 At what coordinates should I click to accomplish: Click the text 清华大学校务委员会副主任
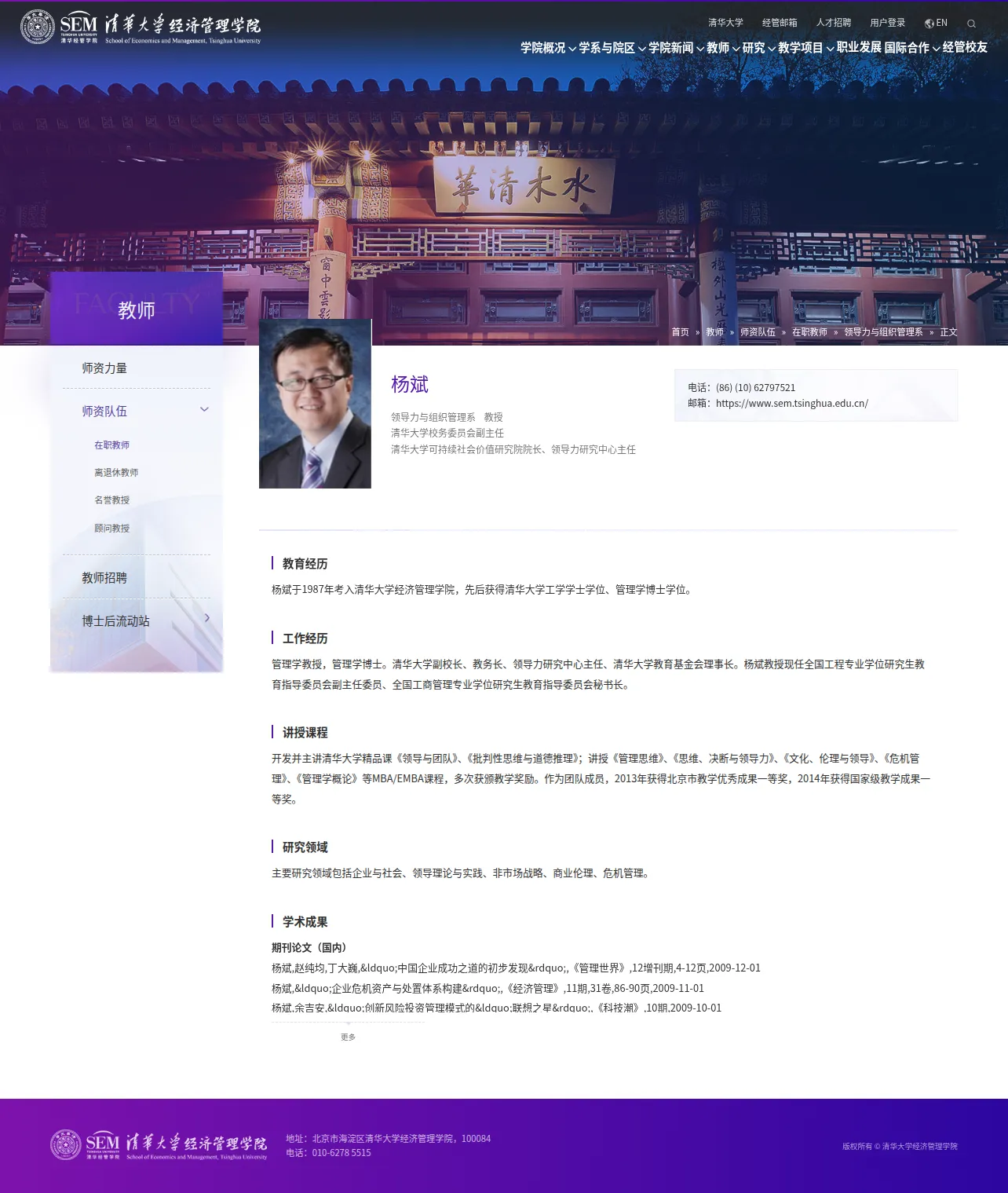[447, 434]
